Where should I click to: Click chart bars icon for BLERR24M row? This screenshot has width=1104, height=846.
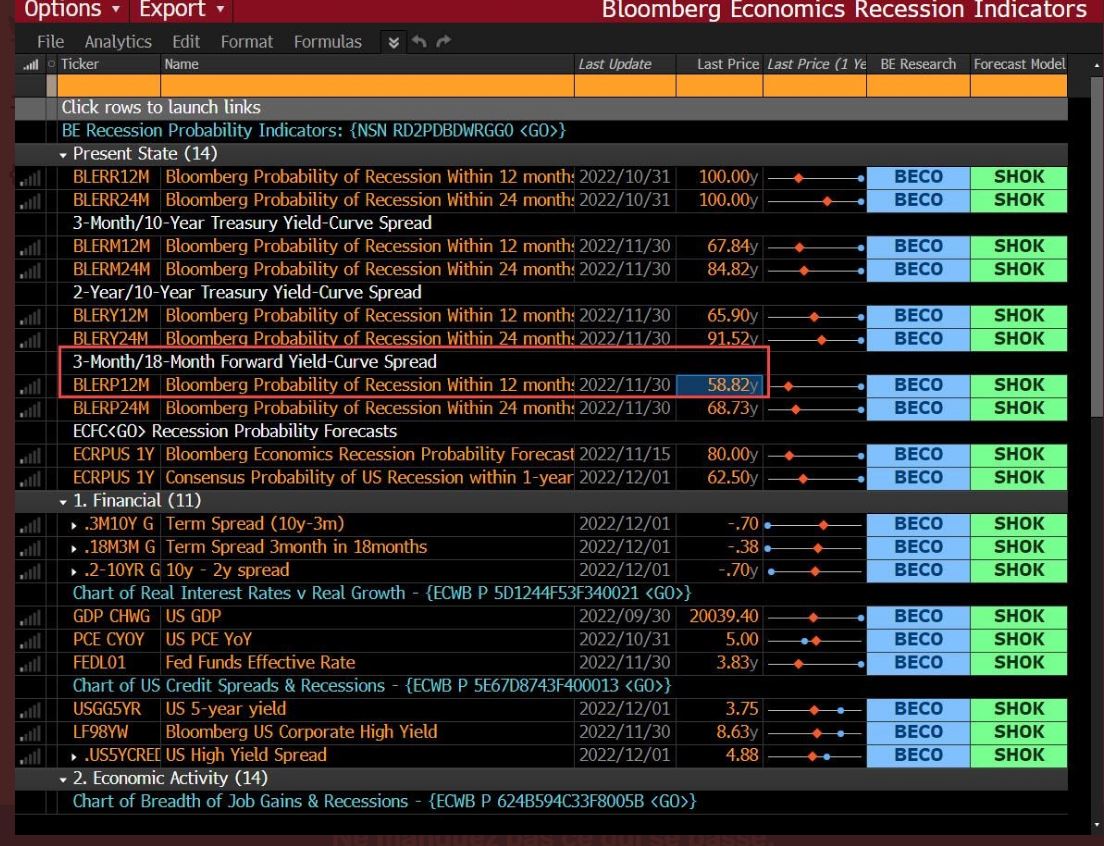[x=30, y=202]
